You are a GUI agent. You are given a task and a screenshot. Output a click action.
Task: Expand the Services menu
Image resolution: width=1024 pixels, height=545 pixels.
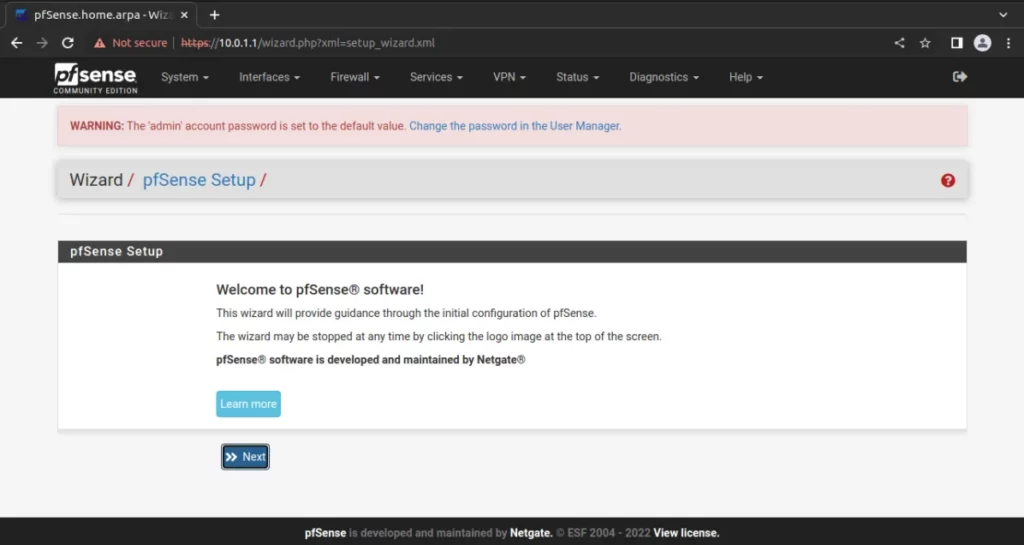[436, 77]
